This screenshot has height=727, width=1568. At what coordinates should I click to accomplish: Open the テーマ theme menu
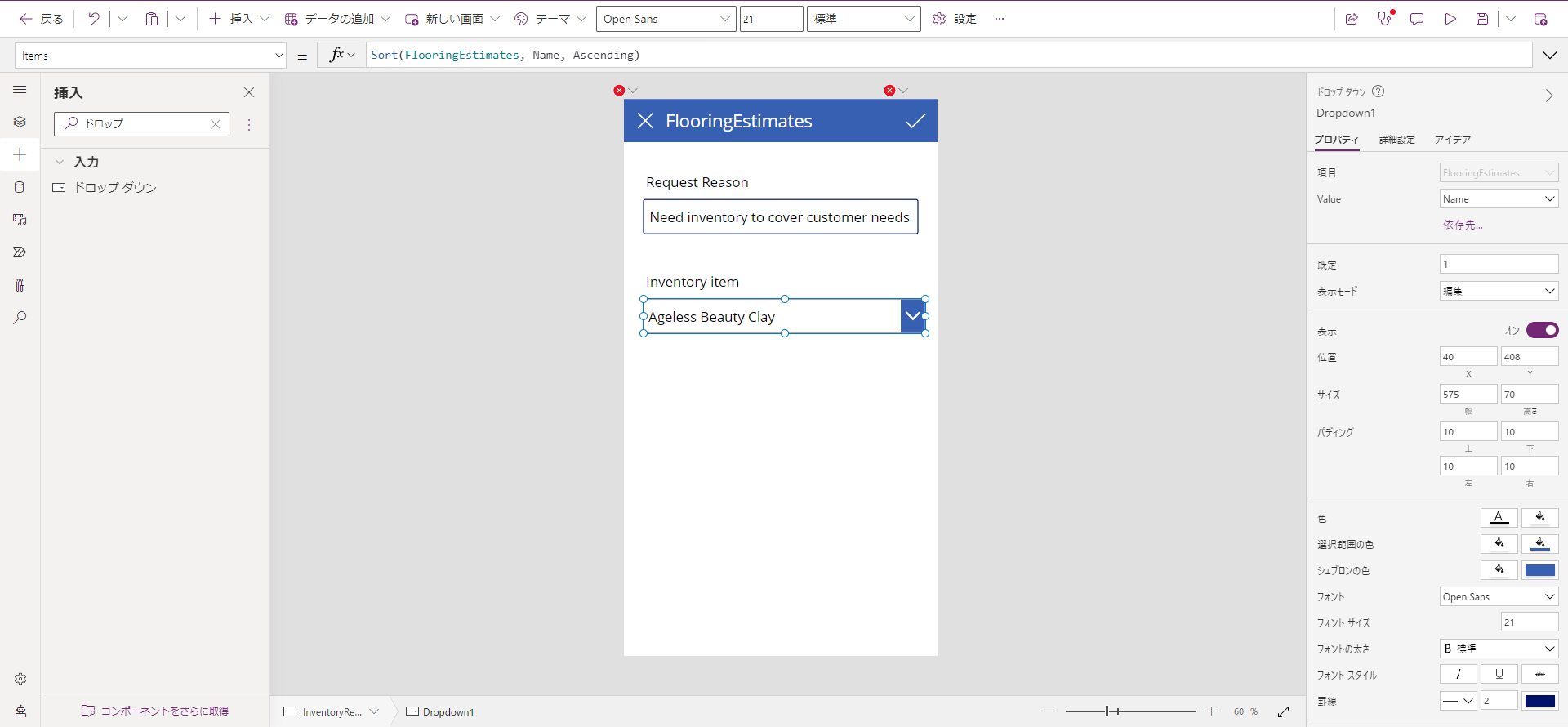[550, 19]
